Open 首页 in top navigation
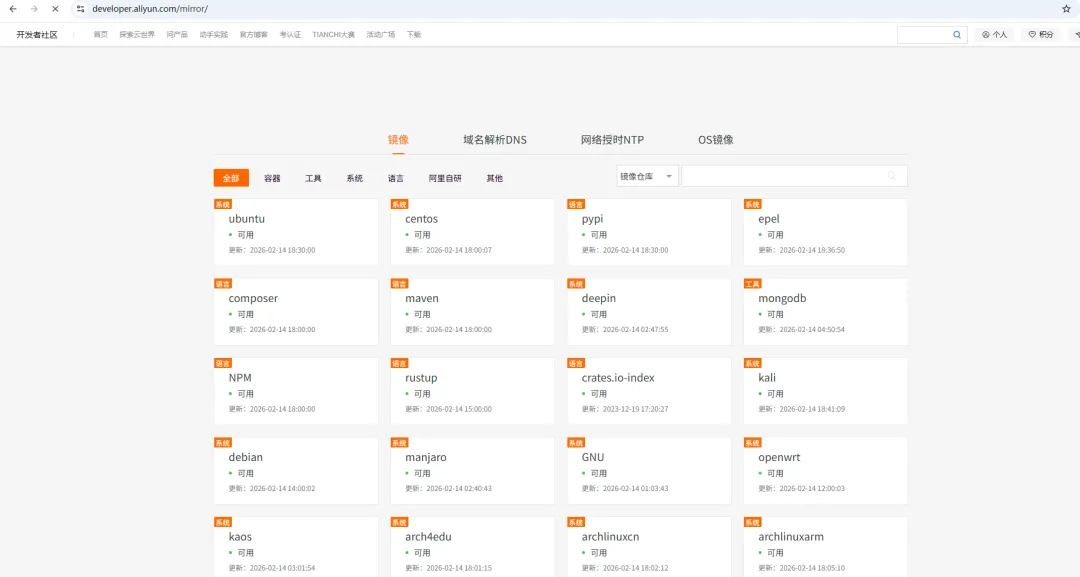1080x577 pixels. click(101, 34)
